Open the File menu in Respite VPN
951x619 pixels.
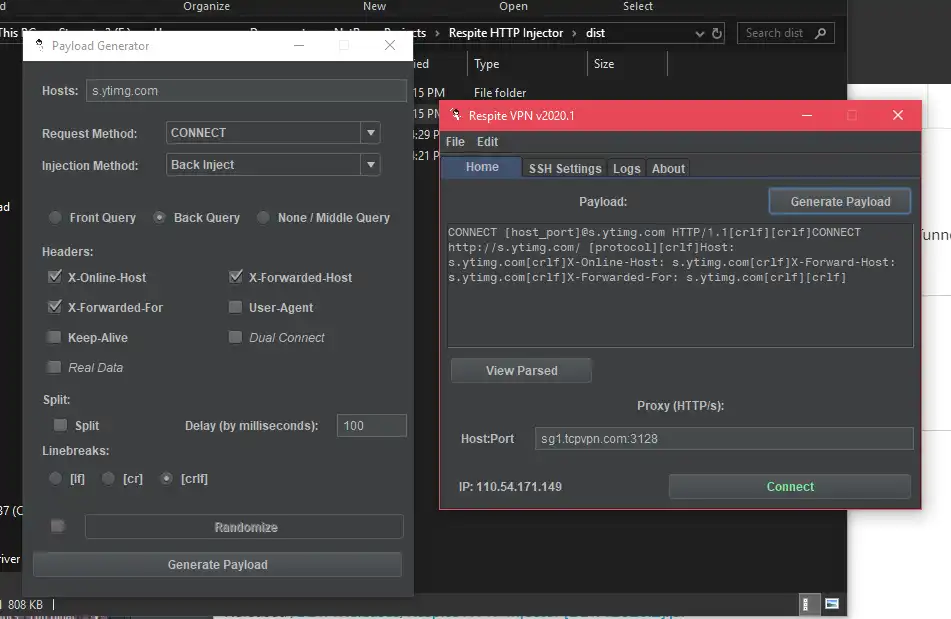click(455, 142)
